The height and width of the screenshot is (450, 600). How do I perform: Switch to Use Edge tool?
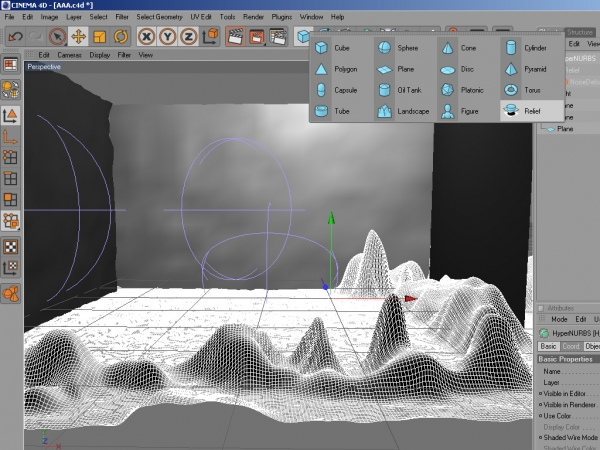pos(10,178)
